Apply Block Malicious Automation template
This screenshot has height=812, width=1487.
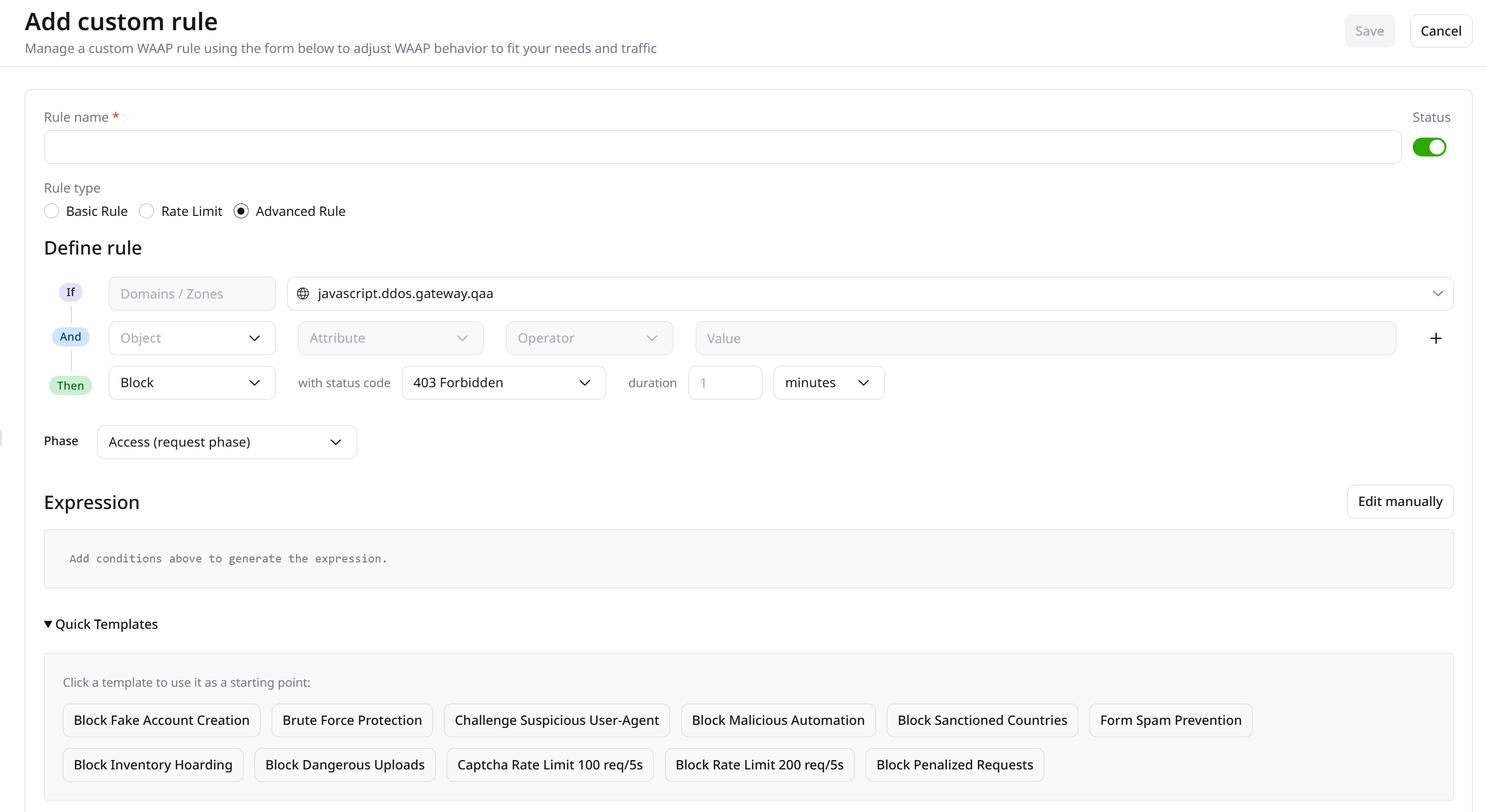pos(778,720)
